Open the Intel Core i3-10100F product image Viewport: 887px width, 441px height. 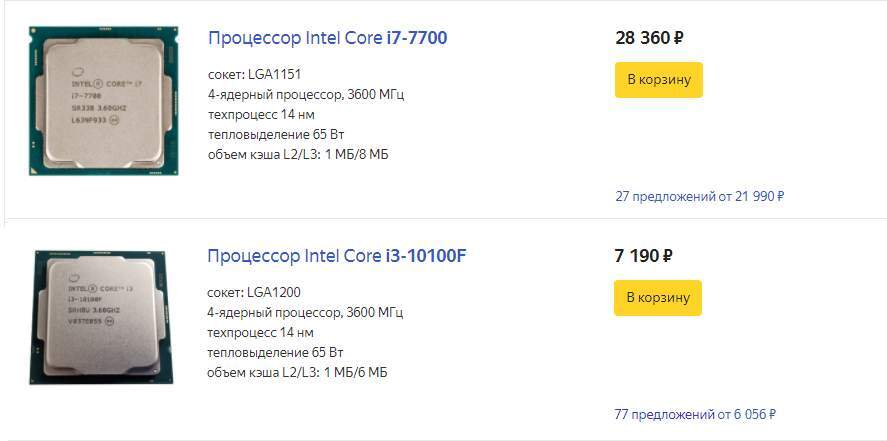(103, 317)
